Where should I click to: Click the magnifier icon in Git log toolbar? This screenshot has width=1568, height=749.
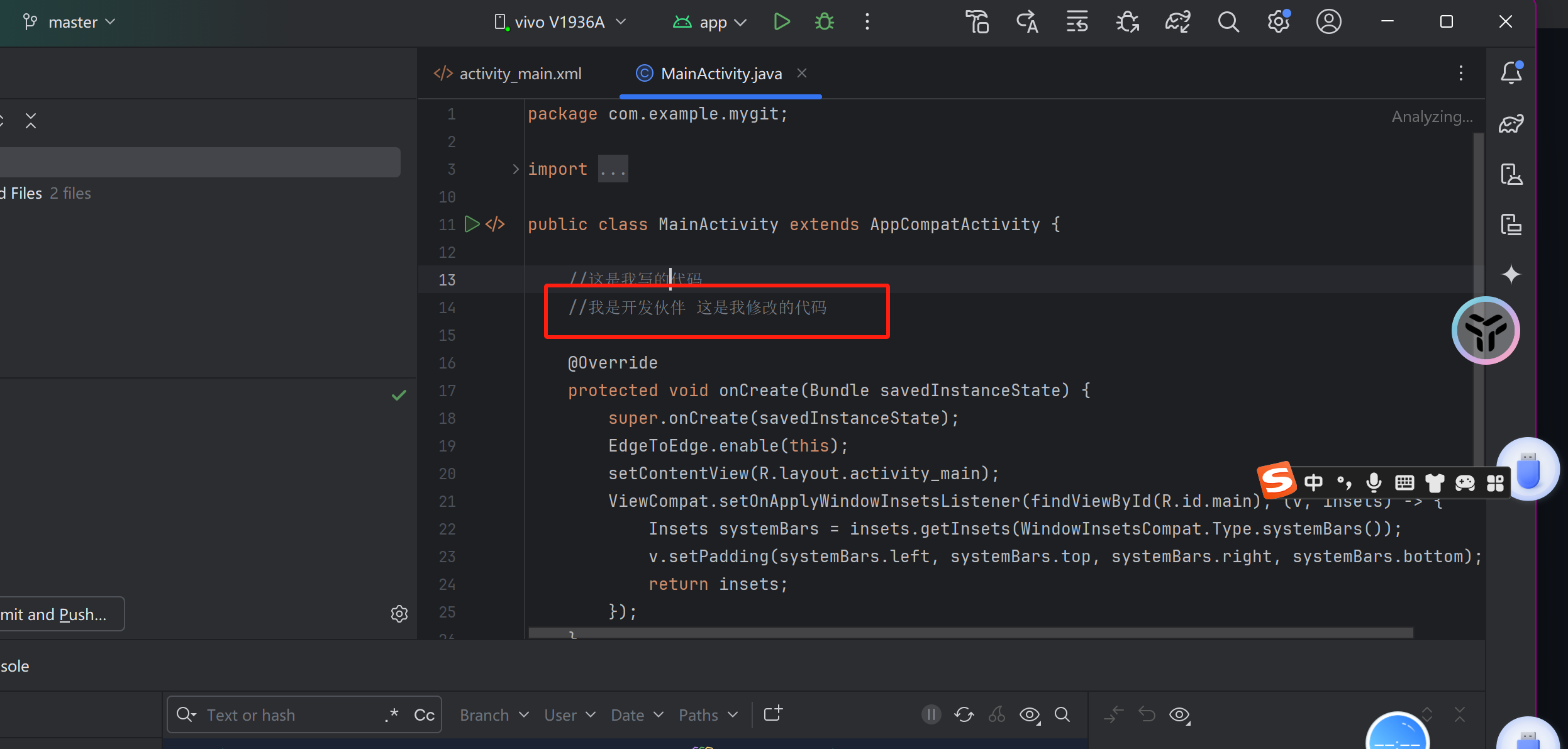(x=1062, y=714)
